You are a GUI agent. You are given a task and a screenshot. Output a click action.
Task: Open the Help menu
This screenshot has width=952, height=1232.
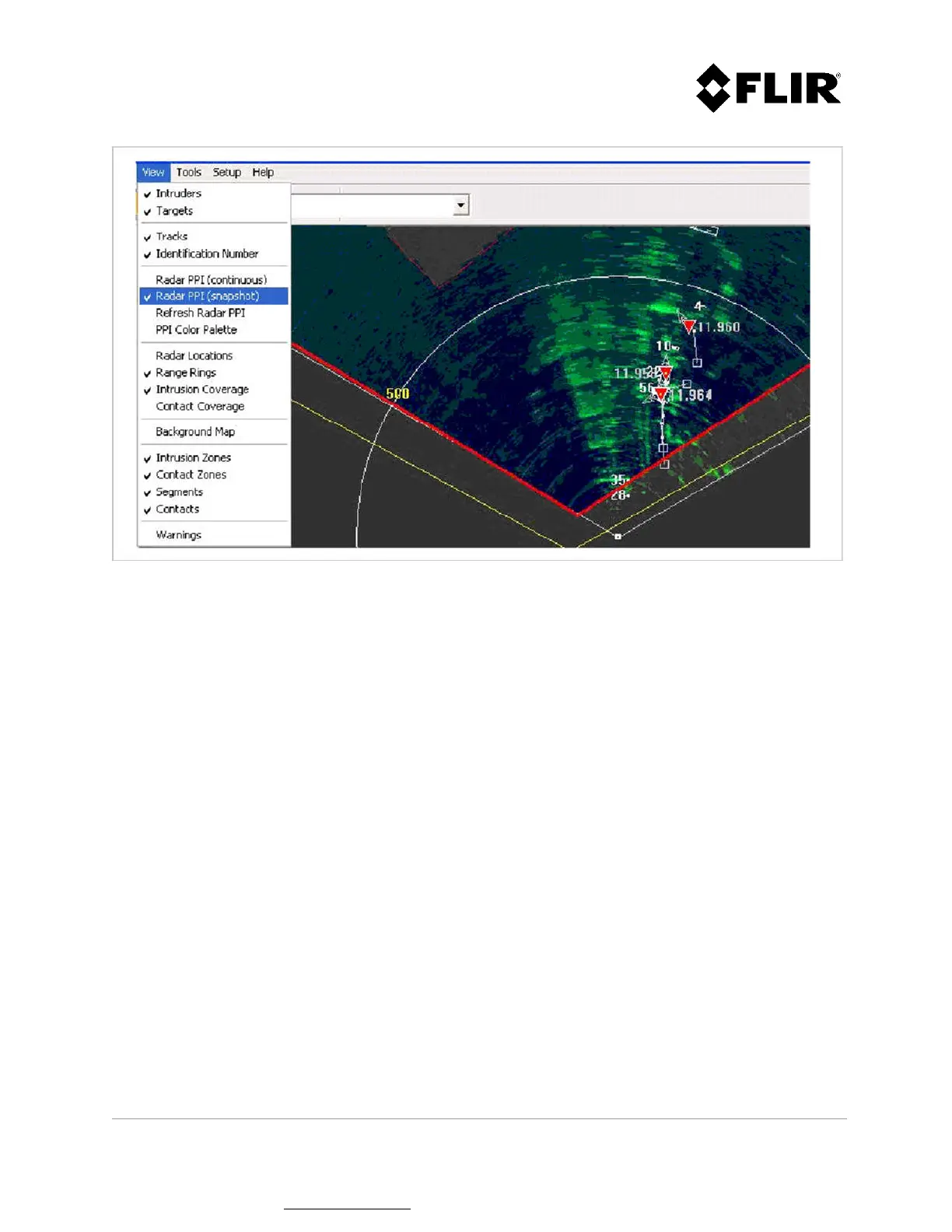pos(263,172)
